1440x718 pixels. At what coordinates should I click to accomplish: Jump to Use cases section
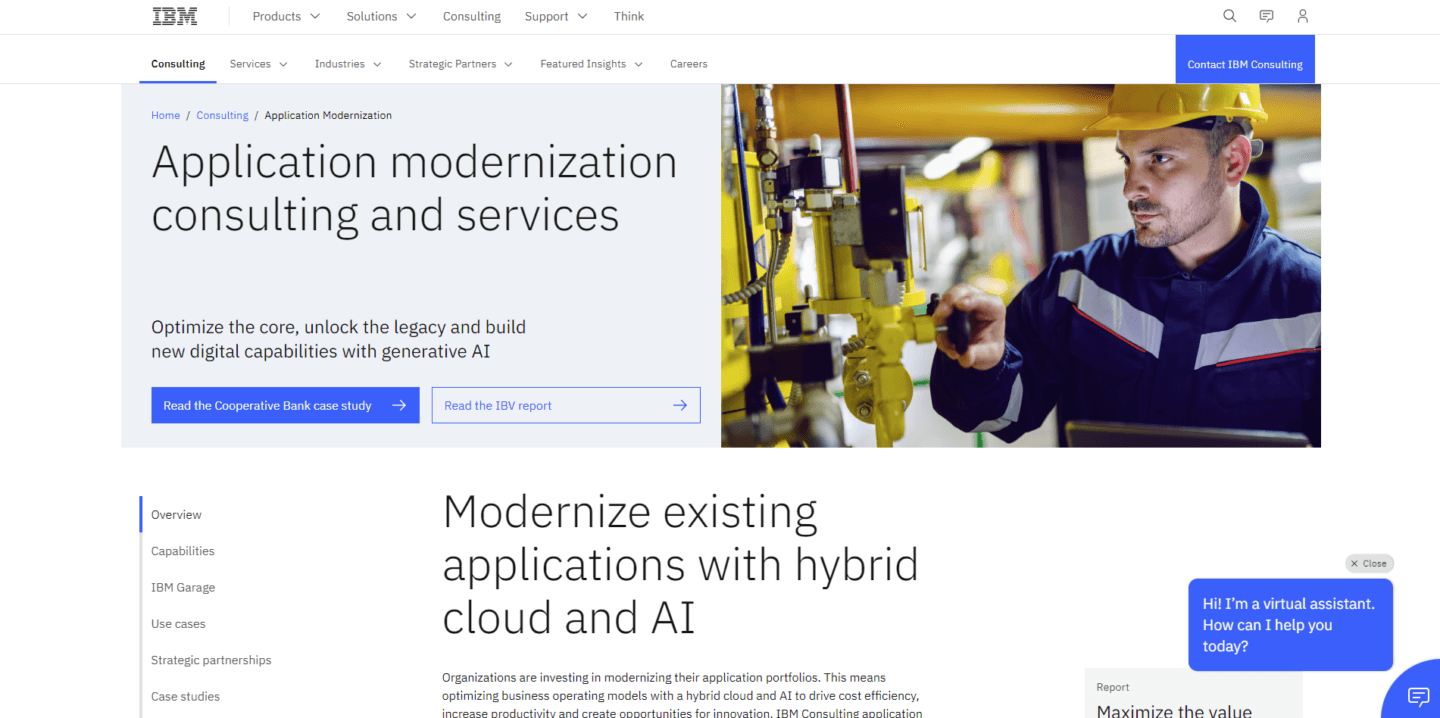coord(178,624)
